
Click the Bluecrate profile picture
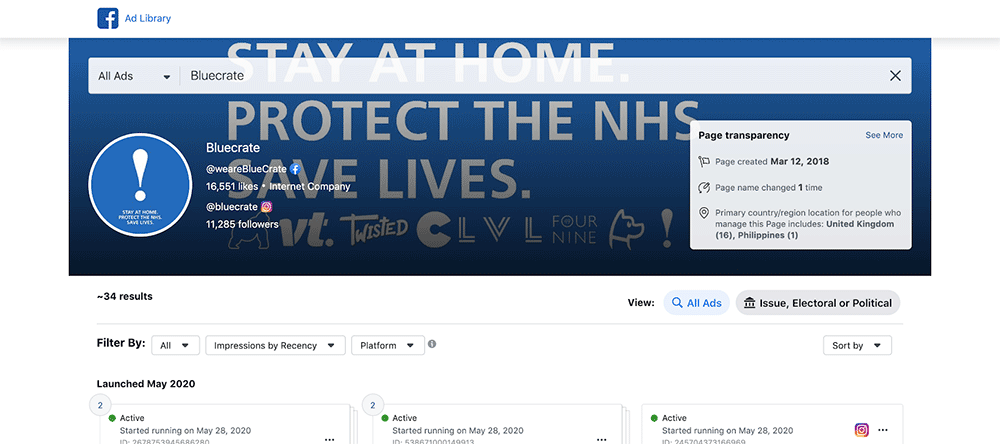pyautogui.click(x=140, y=183)
